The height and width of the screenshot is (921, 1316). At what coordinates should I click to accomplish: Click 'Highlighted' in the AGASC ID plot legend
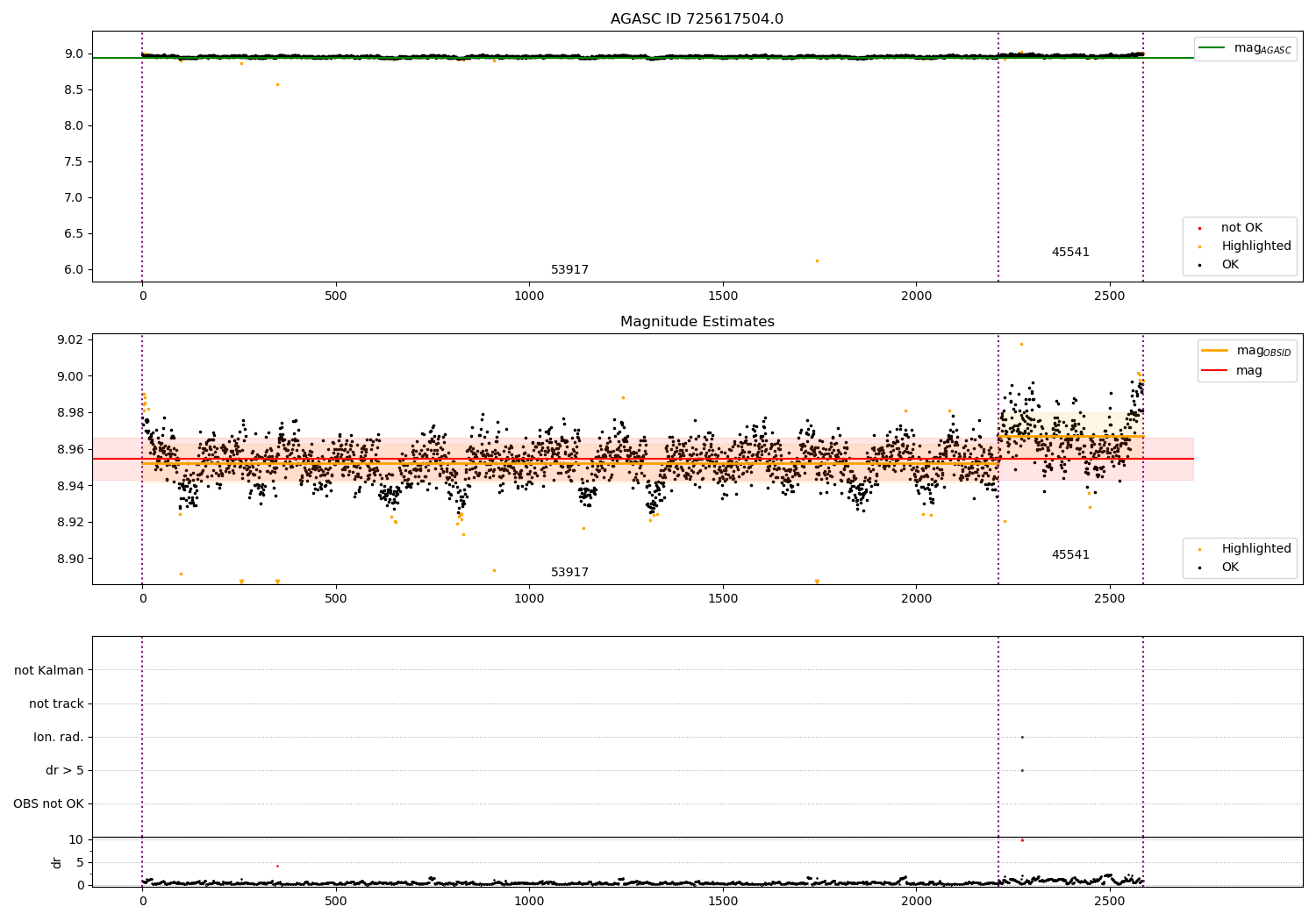[x=1255, y=246]
